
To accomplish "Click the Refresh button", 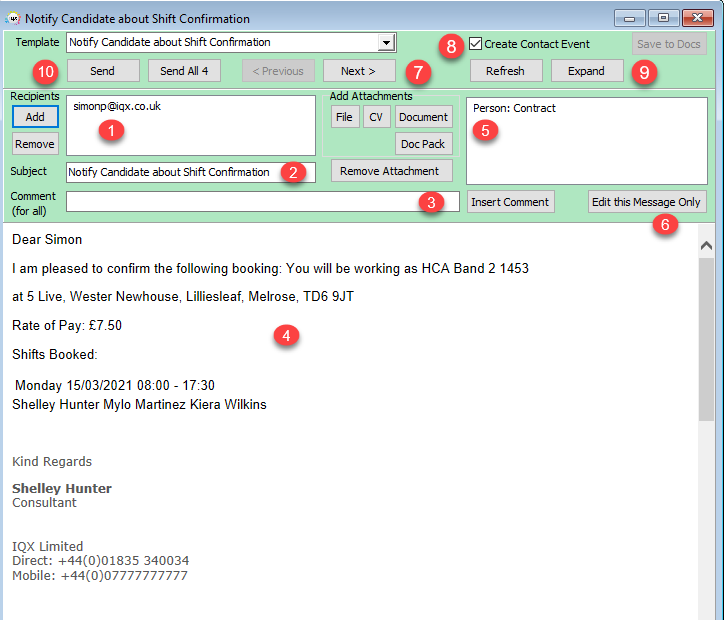I will (x=505, y=71).
